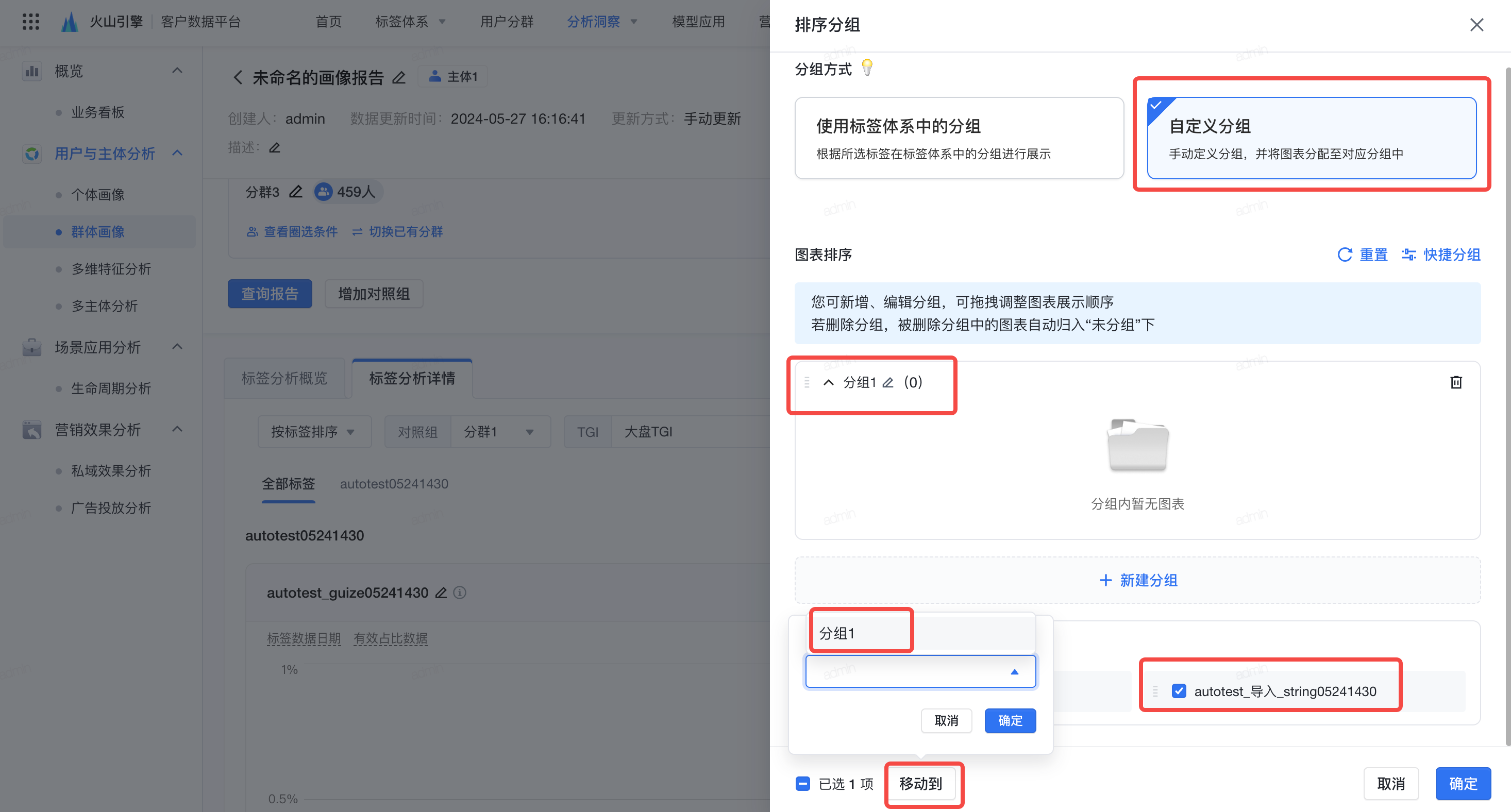Click 取消 in the move-to popup
The image size is (1511, 812).
pyautogui.click(x=946, y=720)
